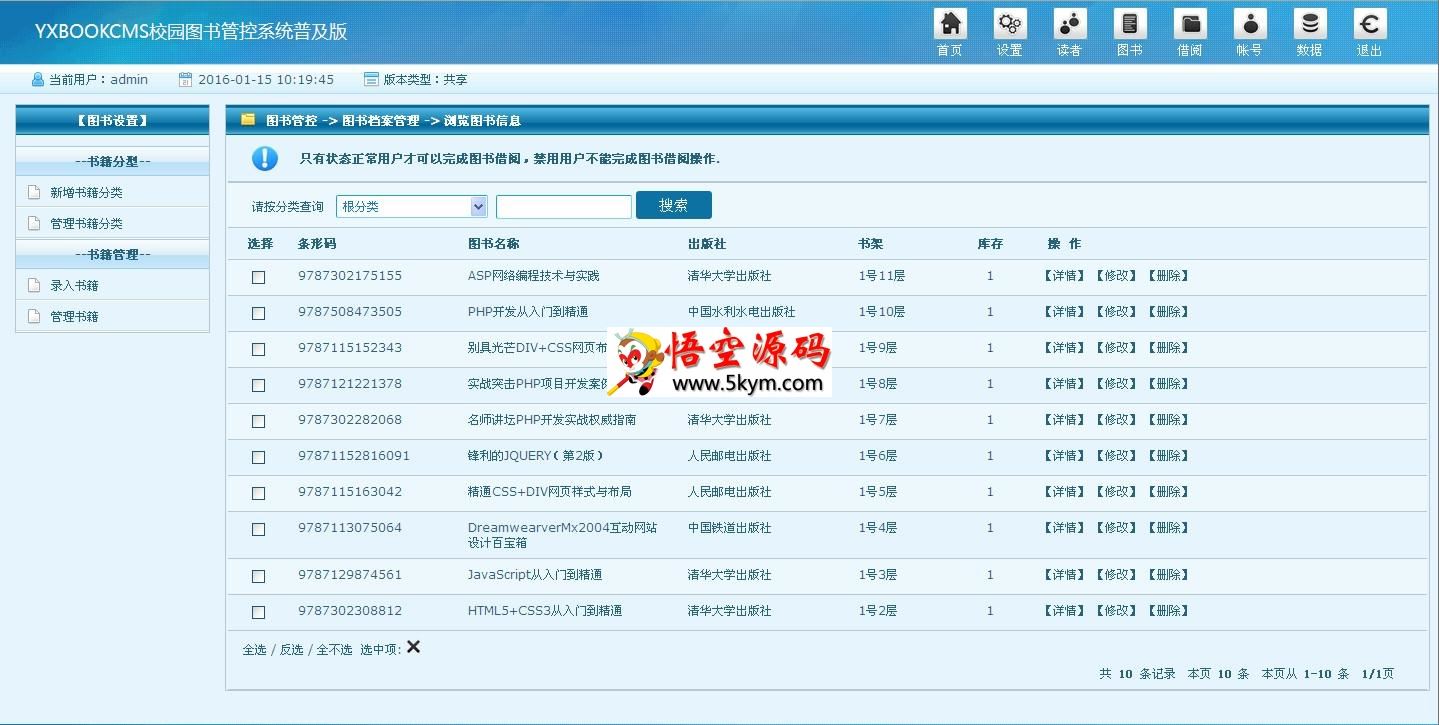Click the version type icon
Viewport: 1439px width, 725px height.
point(371,79)
